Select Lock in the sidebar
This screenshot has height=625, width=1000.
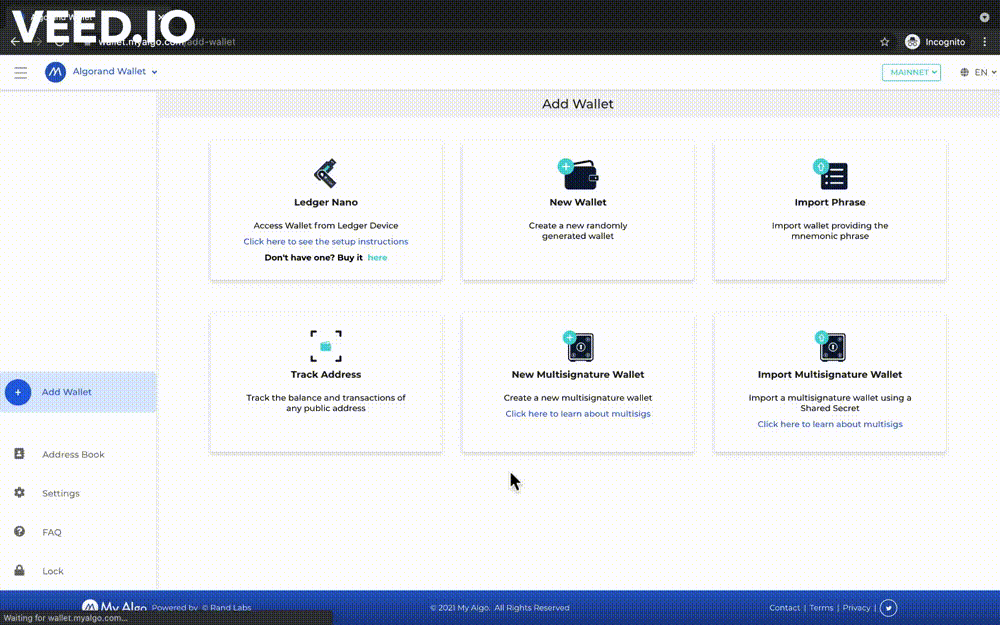tap(52, 571)
